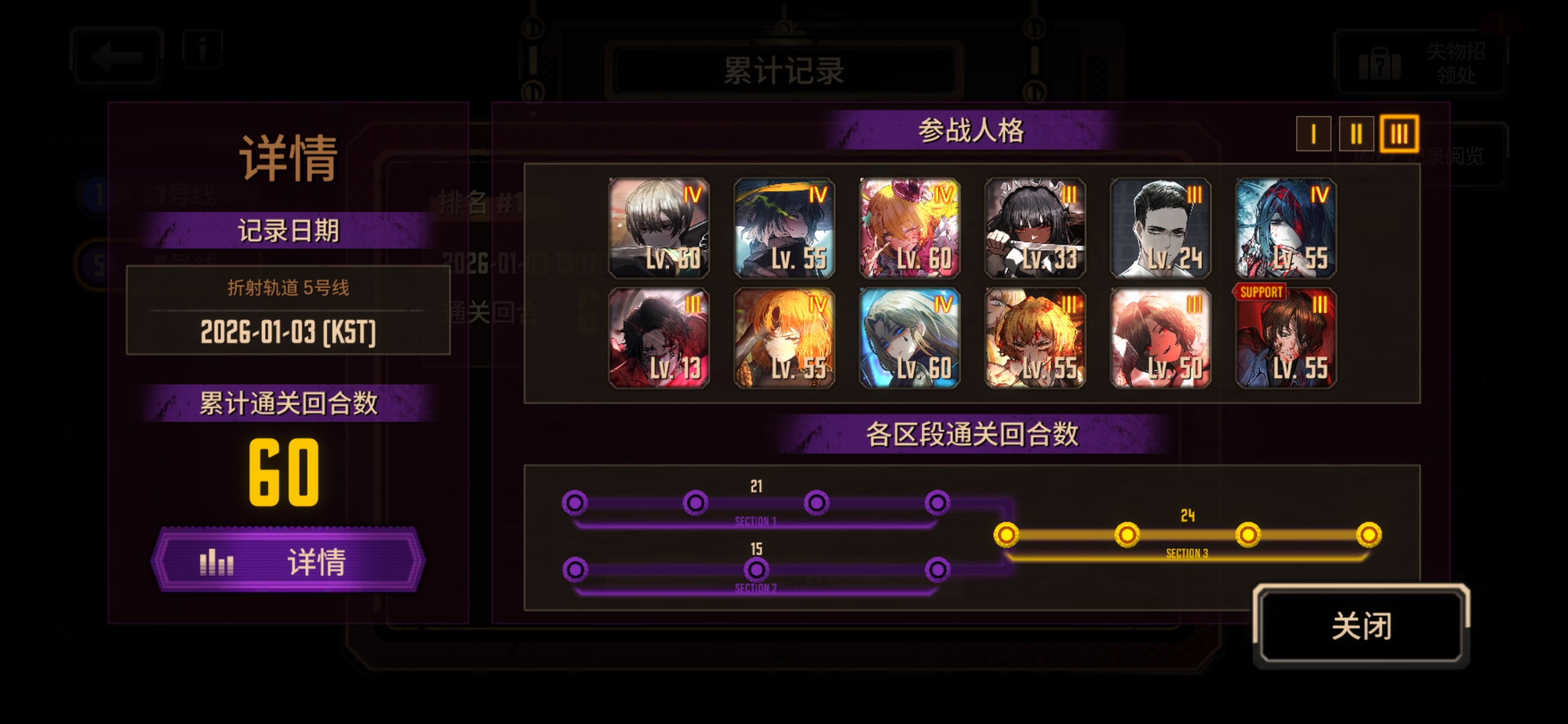Click the 折射轨道 5号线 record date box
Image resolution: width=1568 pixels, height=724 pixels.
pyautogui.click(x=288, y=310)
